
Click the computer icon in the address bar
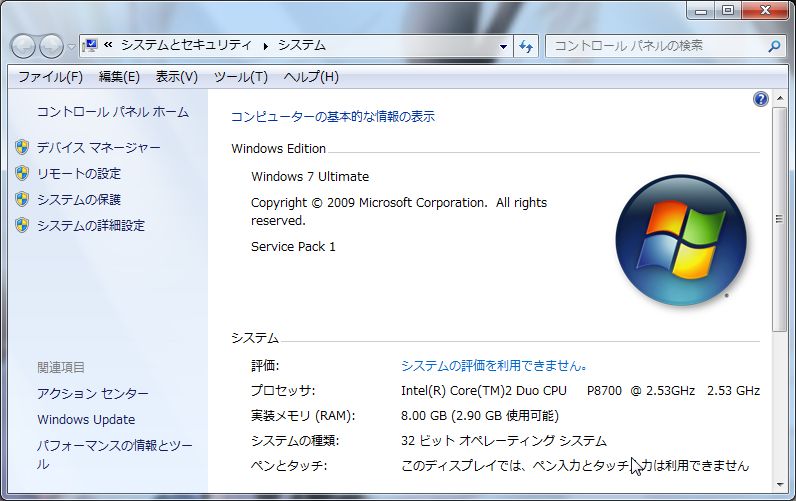point(90,46)
